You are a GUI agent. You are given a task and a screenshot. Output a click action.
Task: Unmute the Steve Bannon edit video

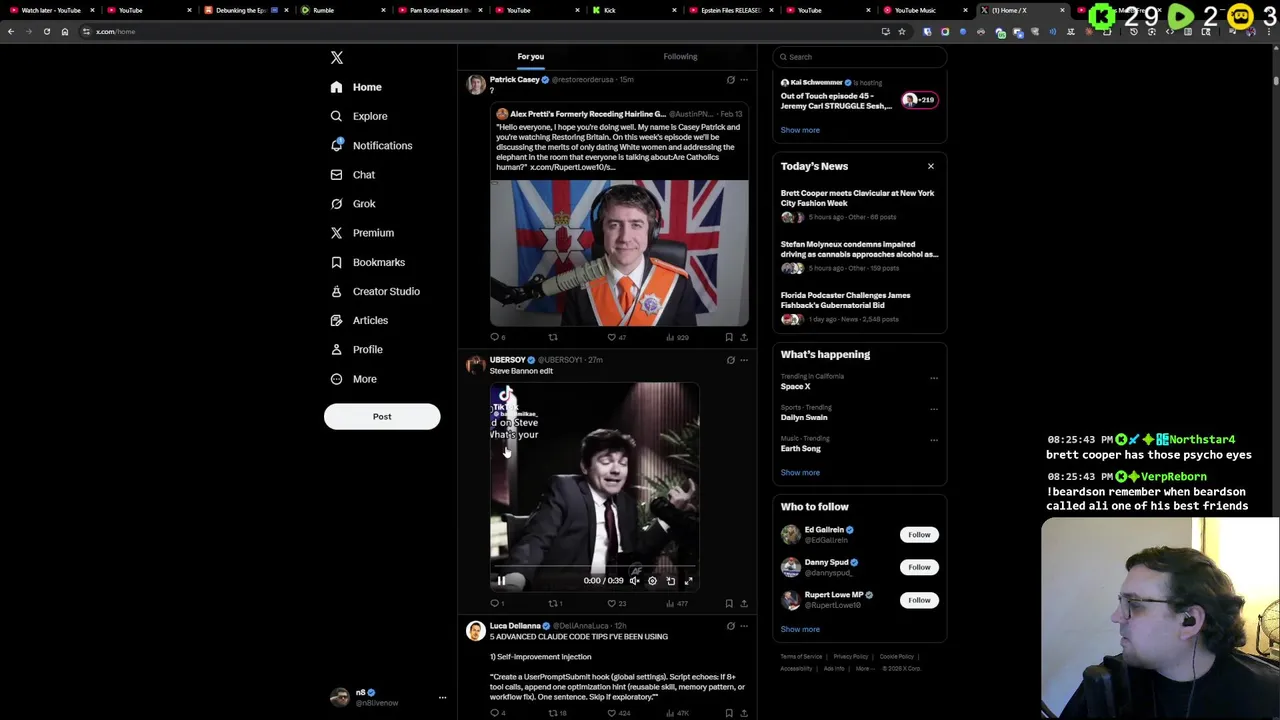coord(634,581)
